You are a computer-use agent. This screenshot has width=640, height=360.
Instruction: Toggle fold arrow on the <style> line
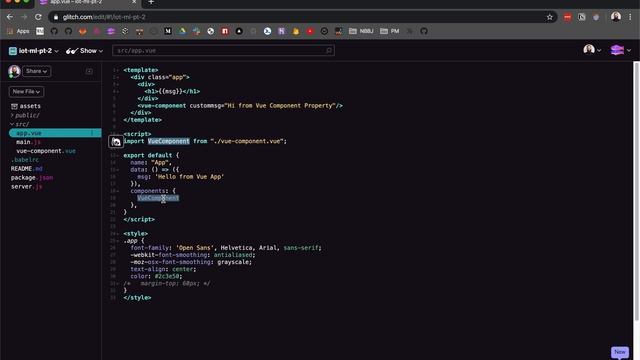click(x=118, y=234)
